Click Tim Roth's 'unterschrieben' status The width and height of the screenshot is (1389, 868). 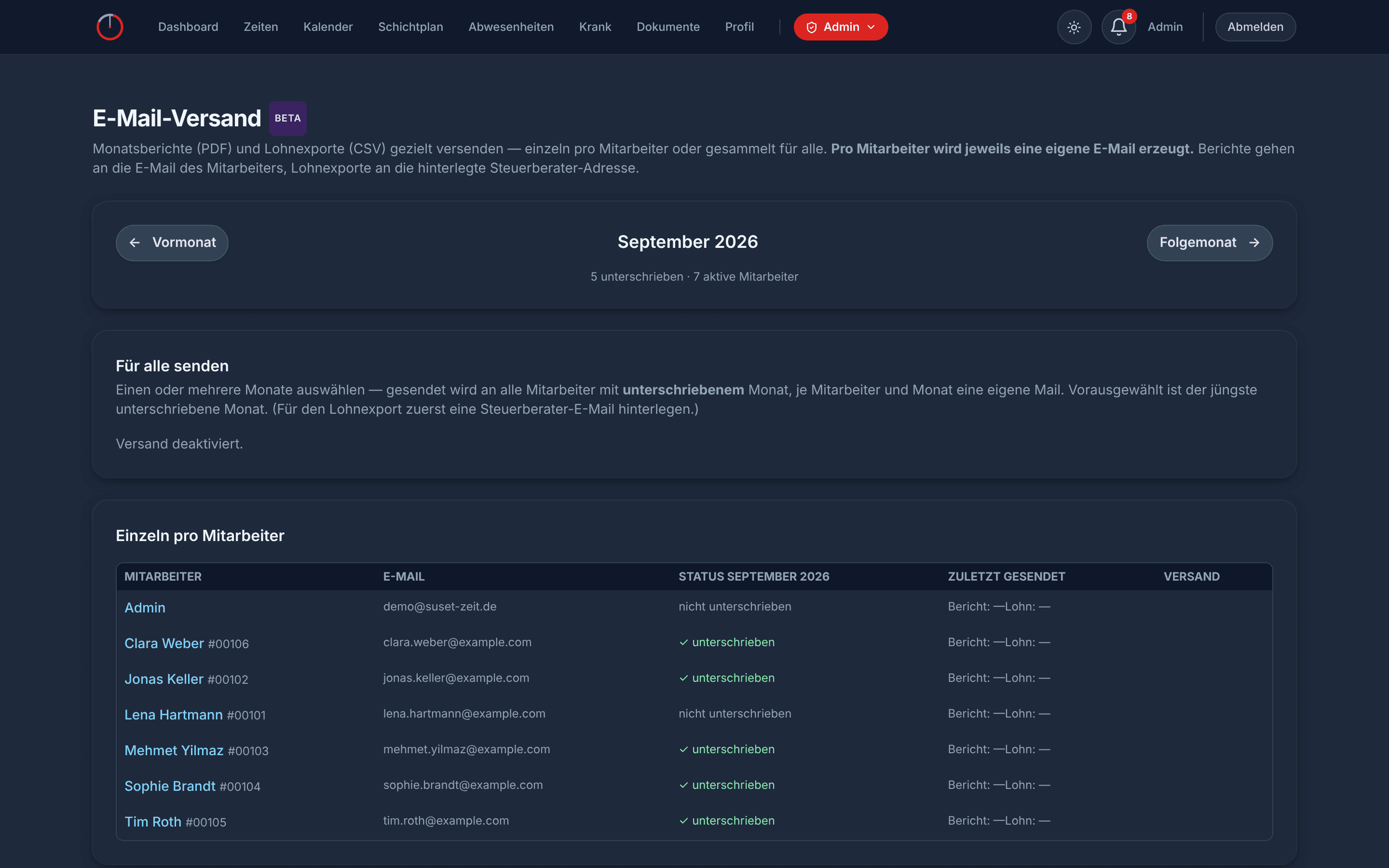click(727, 820)
